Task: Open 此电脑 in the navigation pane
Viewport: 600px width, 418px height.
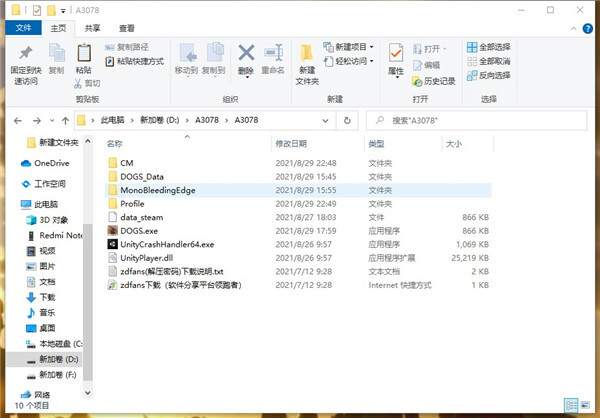Action: point(40,204)
